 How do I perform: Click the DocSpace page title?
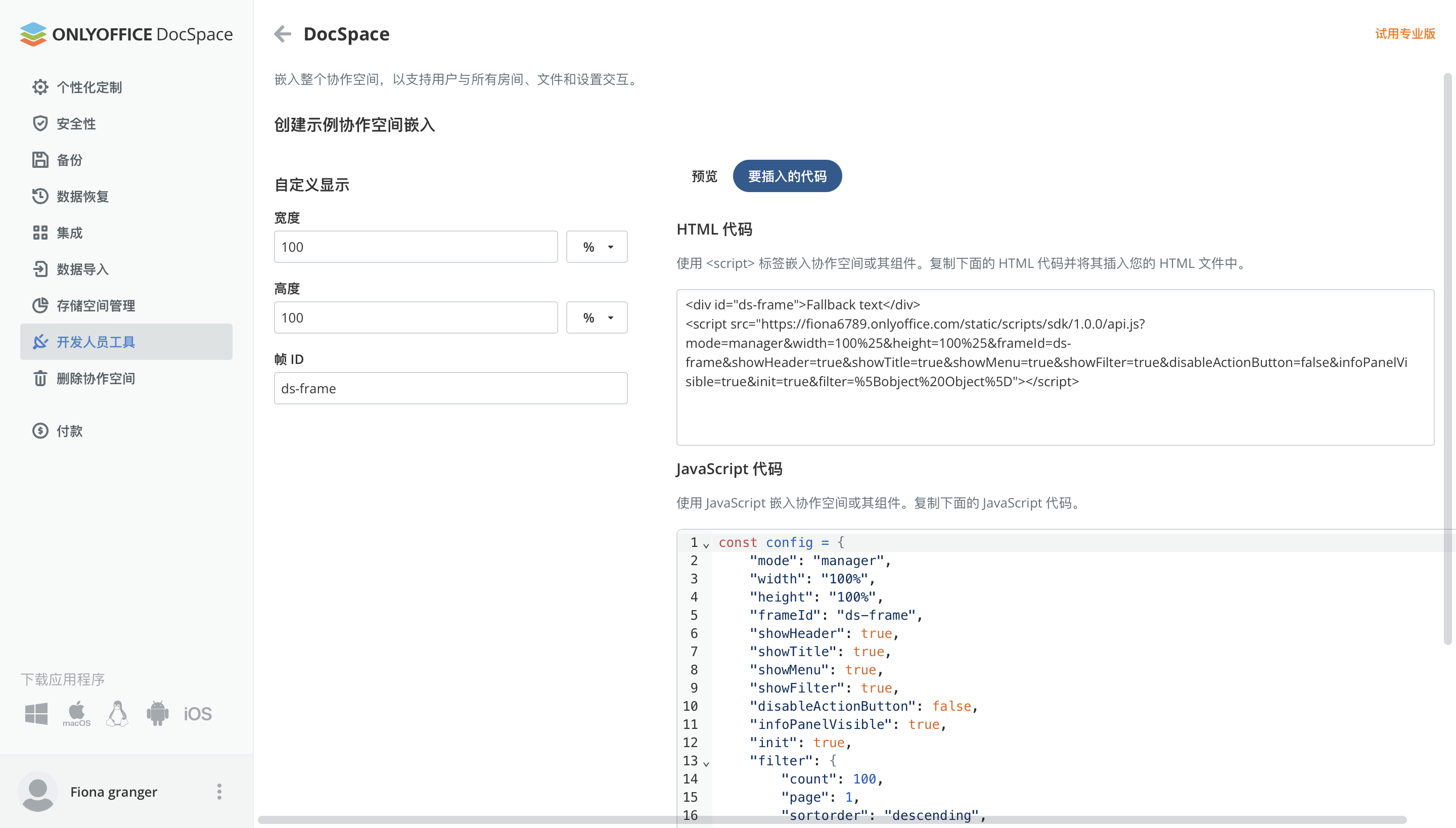(346, 34)
